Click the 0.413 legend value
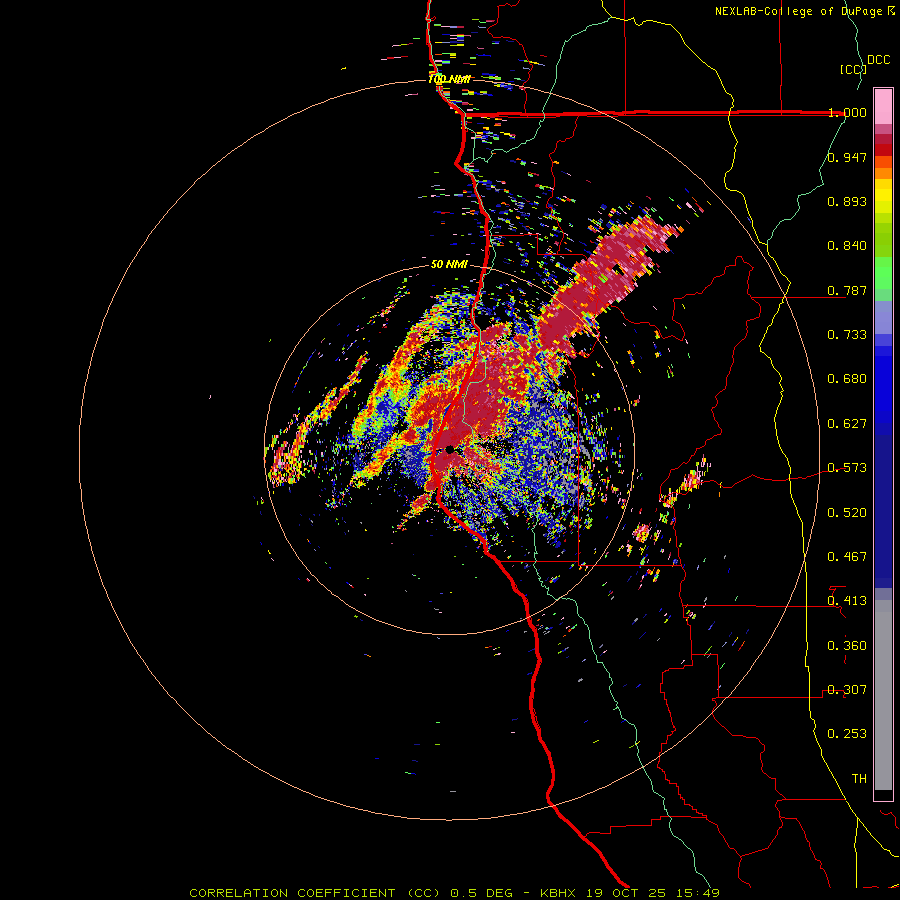 [x=847, y=601]
